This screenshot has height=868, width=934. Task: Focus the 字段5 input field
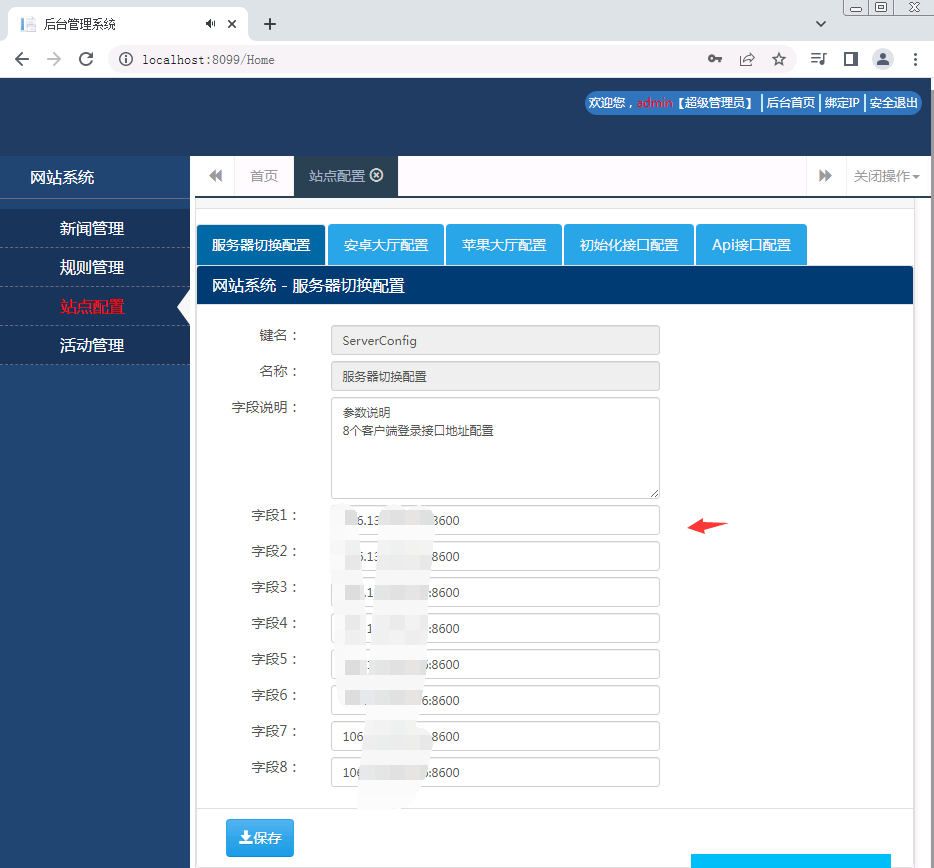pyautogui.click(x=495, y=664)
